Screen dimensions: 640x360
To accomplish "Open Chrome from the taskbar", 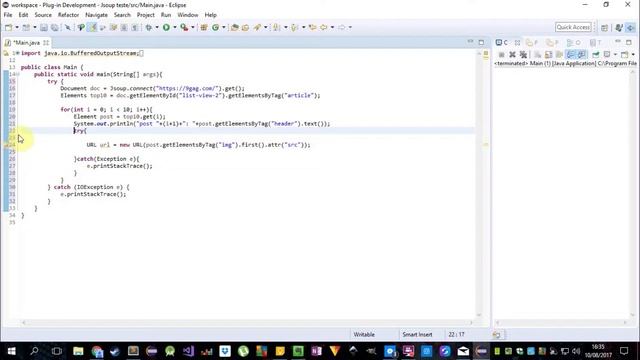I will pos(97,351).
